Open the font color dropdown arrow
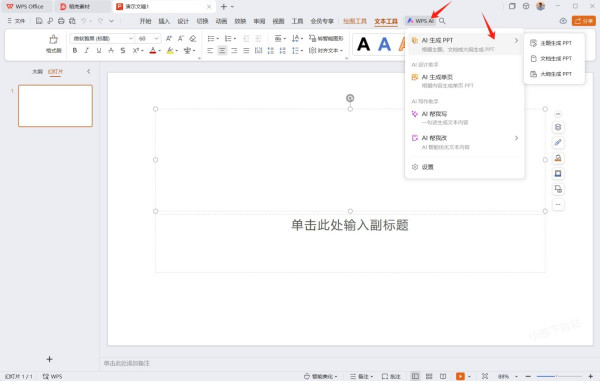Screen dimensions: 600x381 coord(160,50)
